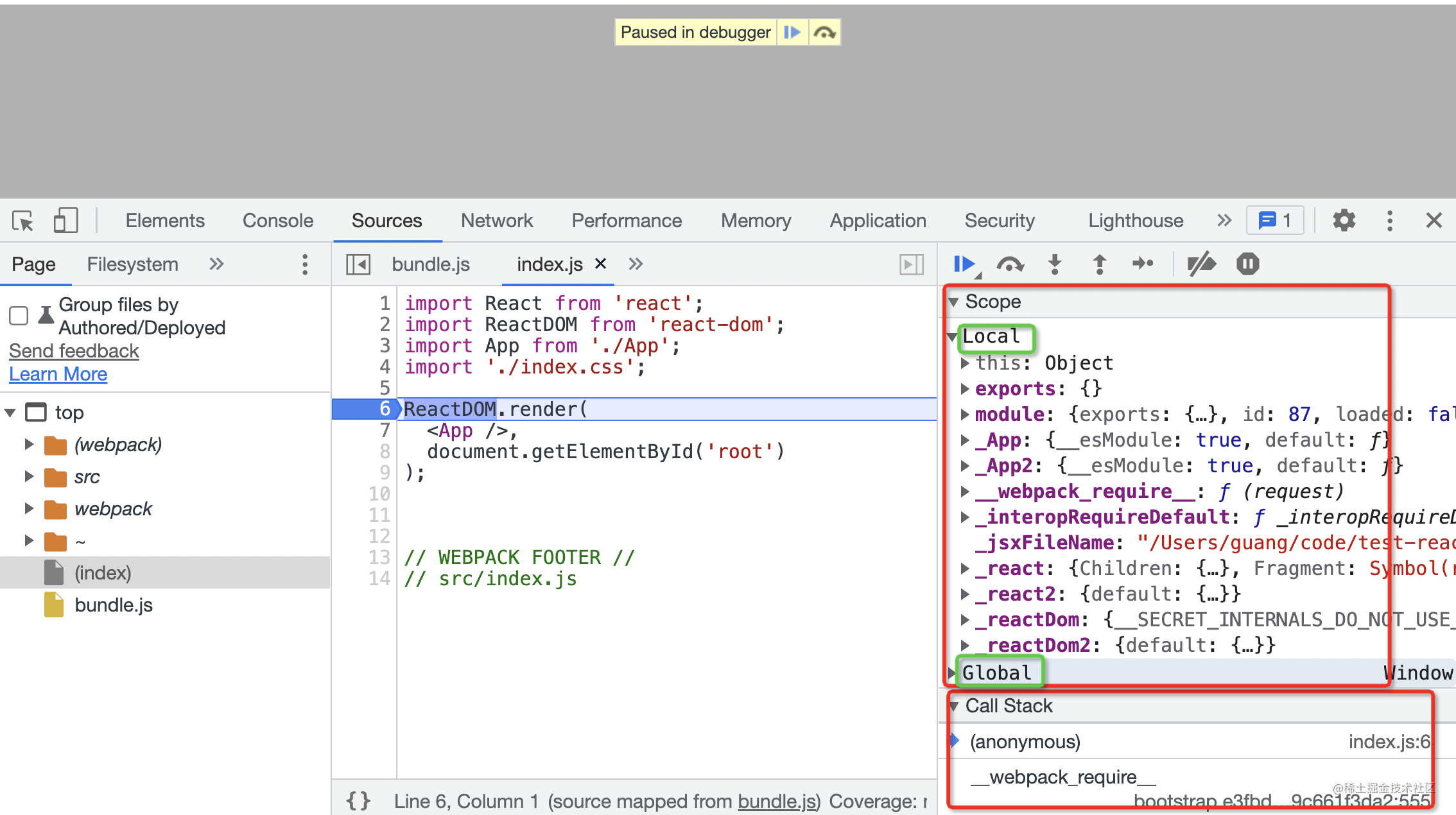Viewport: 1456px width, 815px height.
Task: Toggle pause on exceptions icon
Action: coord(1247,264)
